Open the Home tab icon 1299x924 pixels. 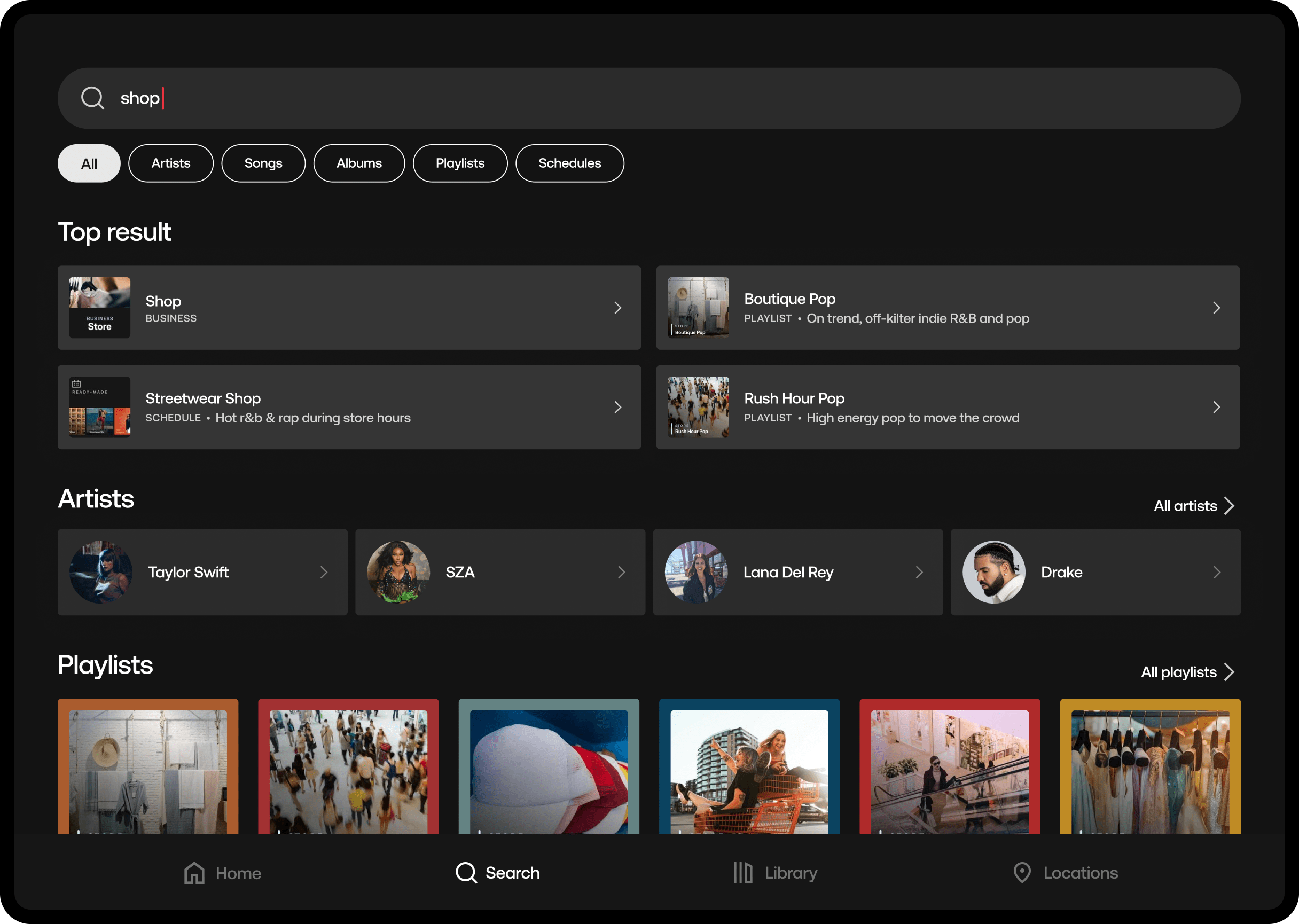pyautogui.click(x=194, y=873)
